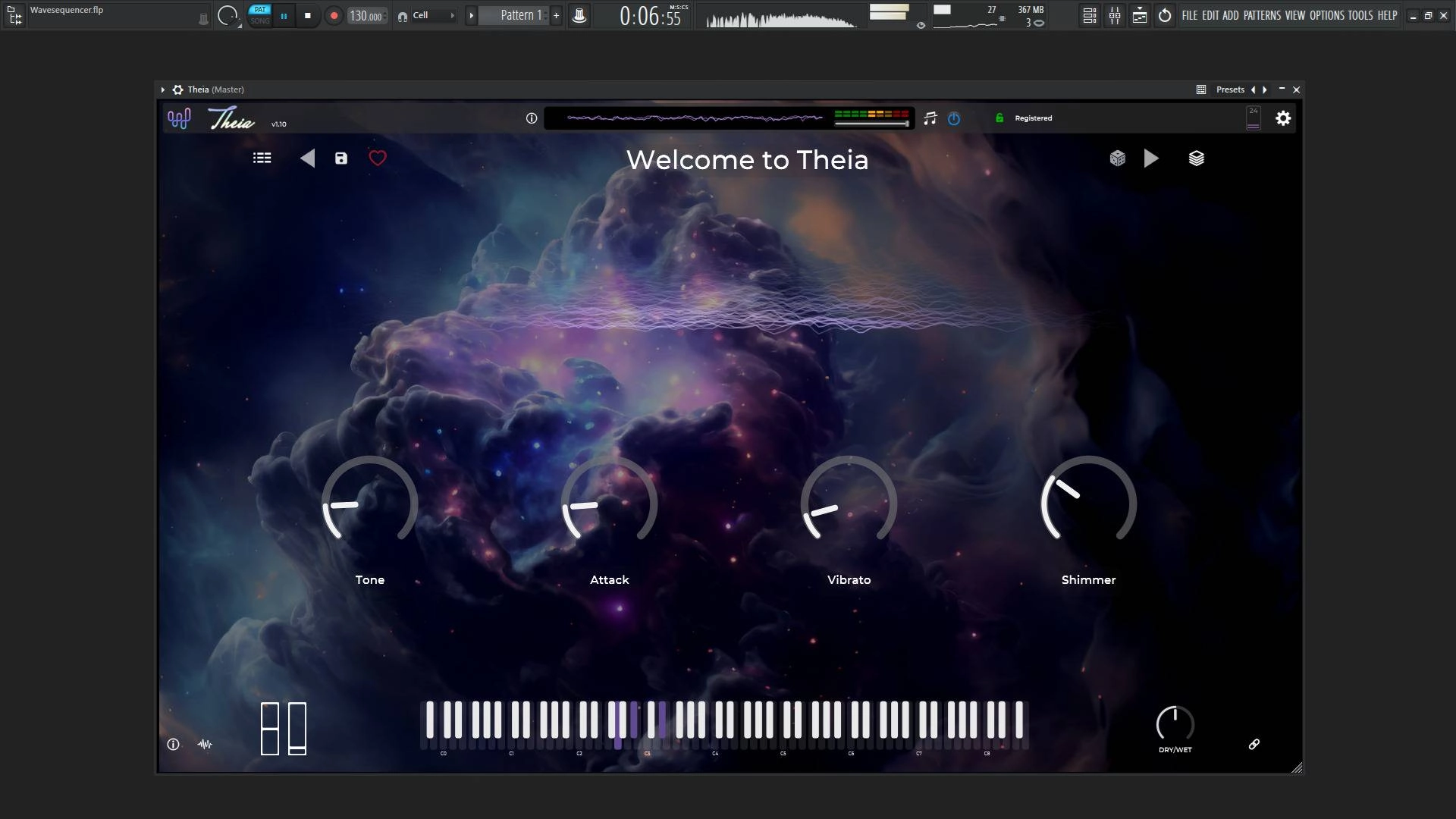
Task: Open the Presets dropdown in plugin title bar
Action: [1230, 89]
